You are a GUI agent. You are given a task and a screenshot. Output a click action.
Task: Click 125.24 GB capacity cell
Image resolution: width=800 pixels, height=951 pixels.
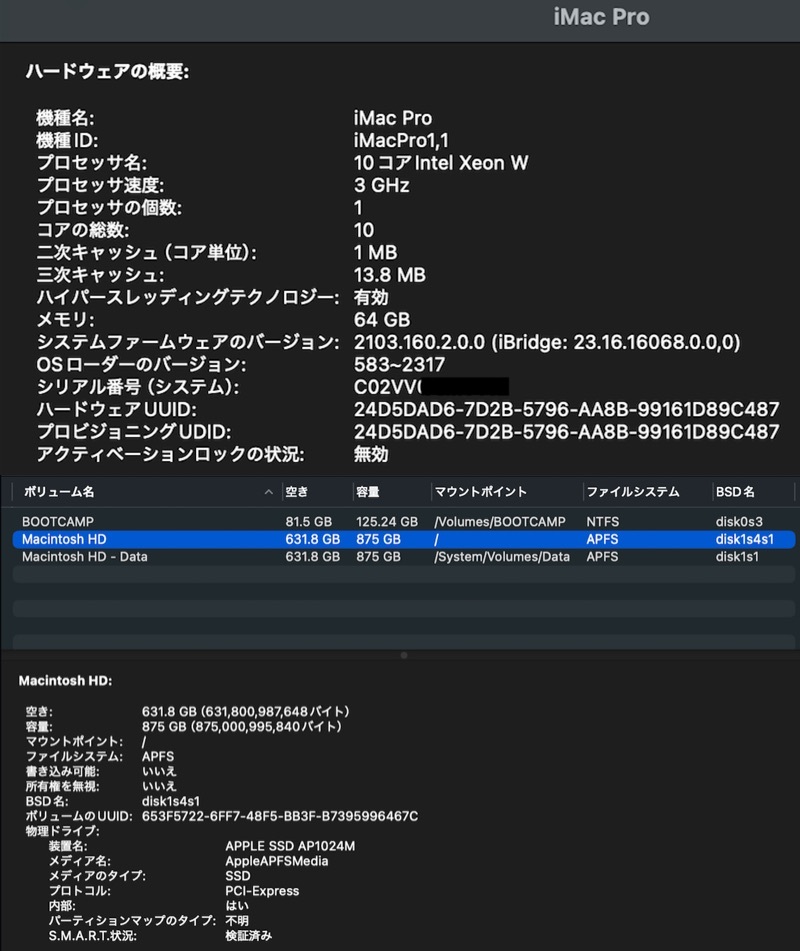pos(386,522)
